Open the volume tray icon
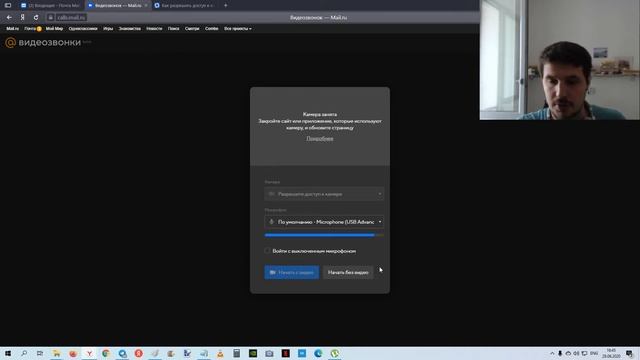640x360 pixels. click(576, 353)
